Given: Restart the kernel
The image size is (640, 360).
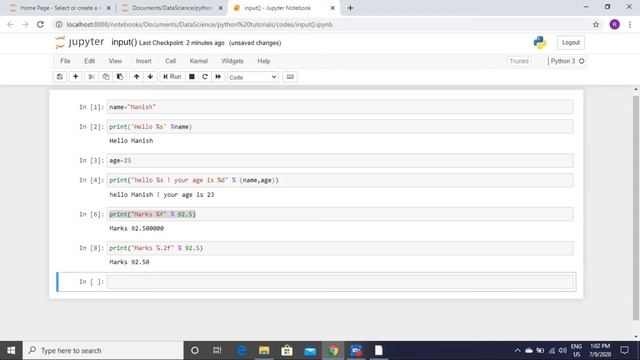Looking at the screenshot, I should (x=205, y=77).
